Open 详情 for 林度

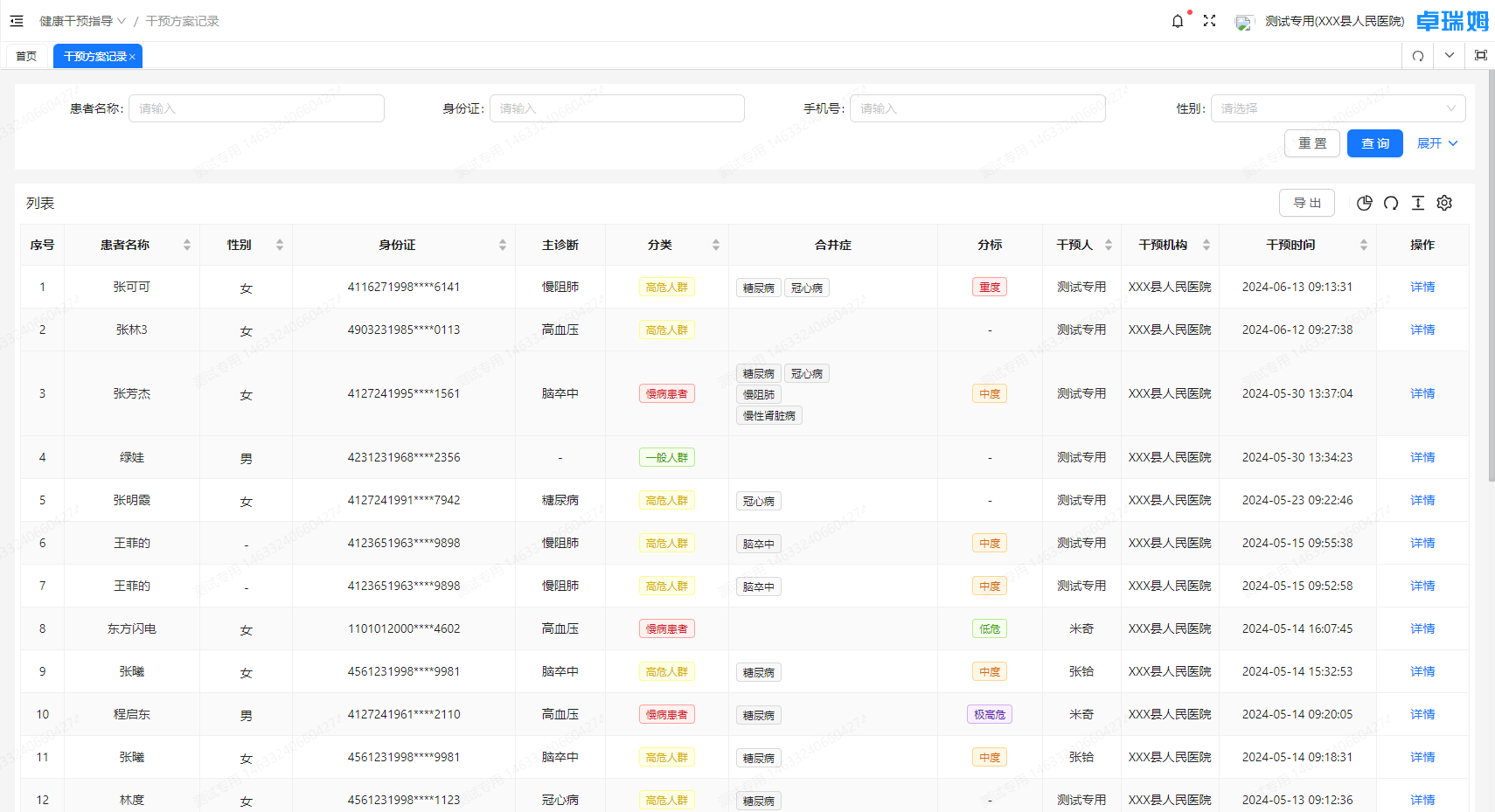(x=1422, y=800)
